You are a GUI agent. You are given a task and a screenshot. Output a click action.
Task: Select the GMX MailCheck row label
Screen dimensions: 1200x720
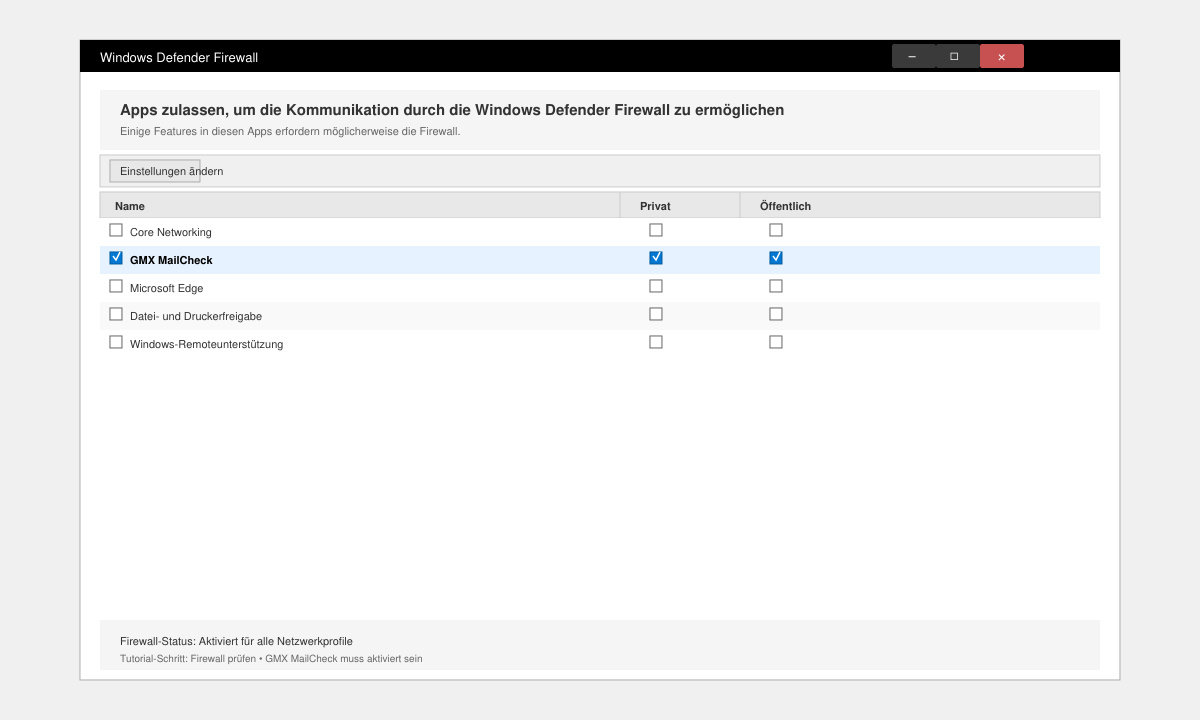(171, 260)
